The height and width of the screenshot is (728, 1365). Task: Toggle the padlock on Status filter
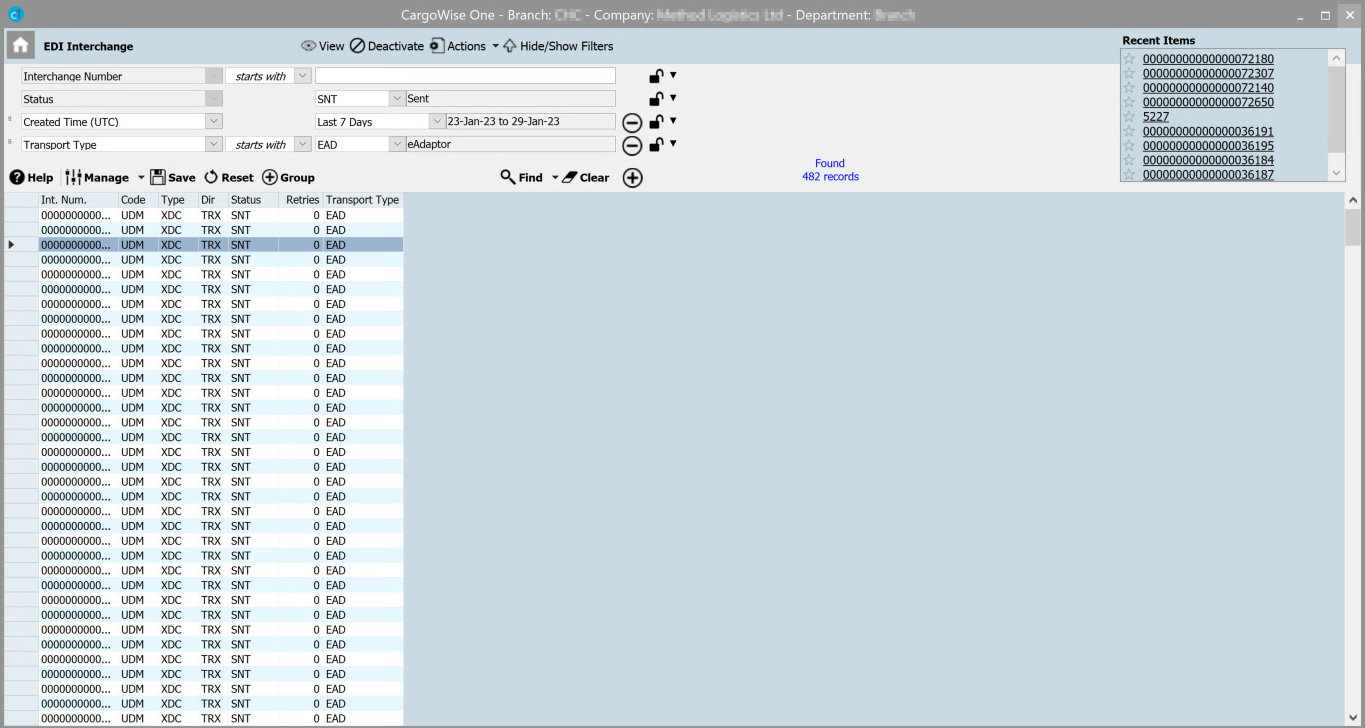pyautogui.click(x=656, y=99)
